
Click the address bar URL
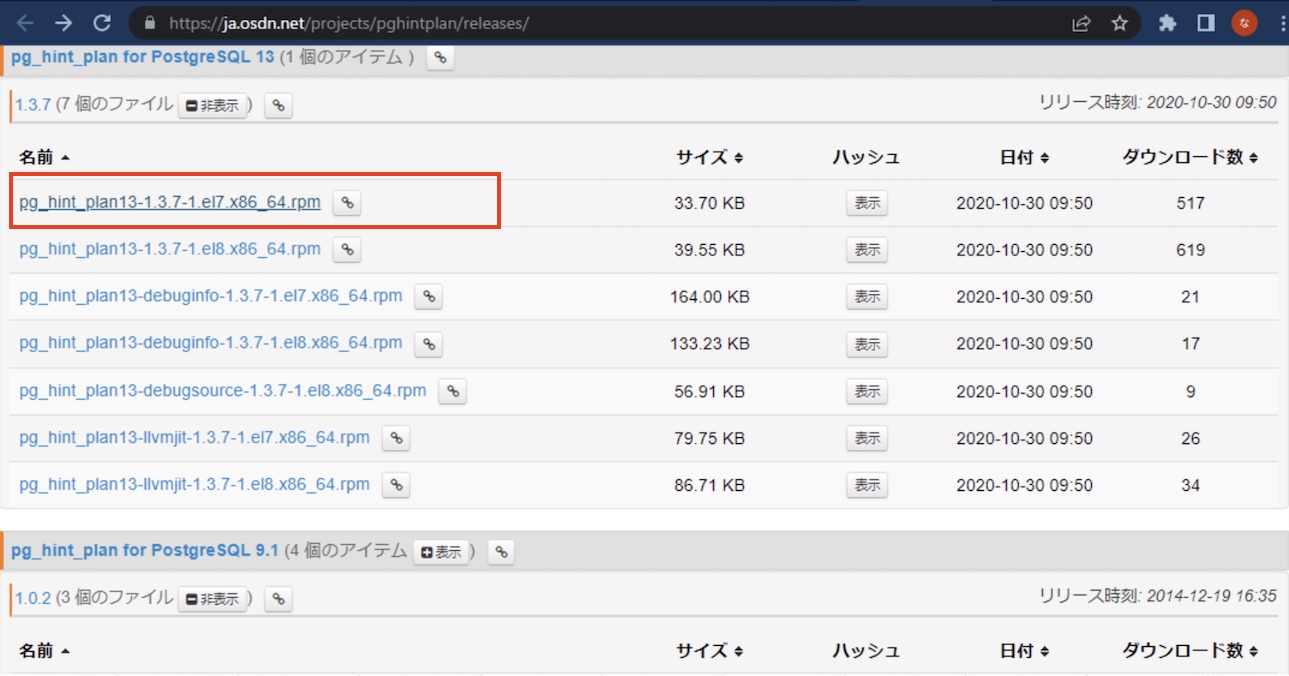348,23
